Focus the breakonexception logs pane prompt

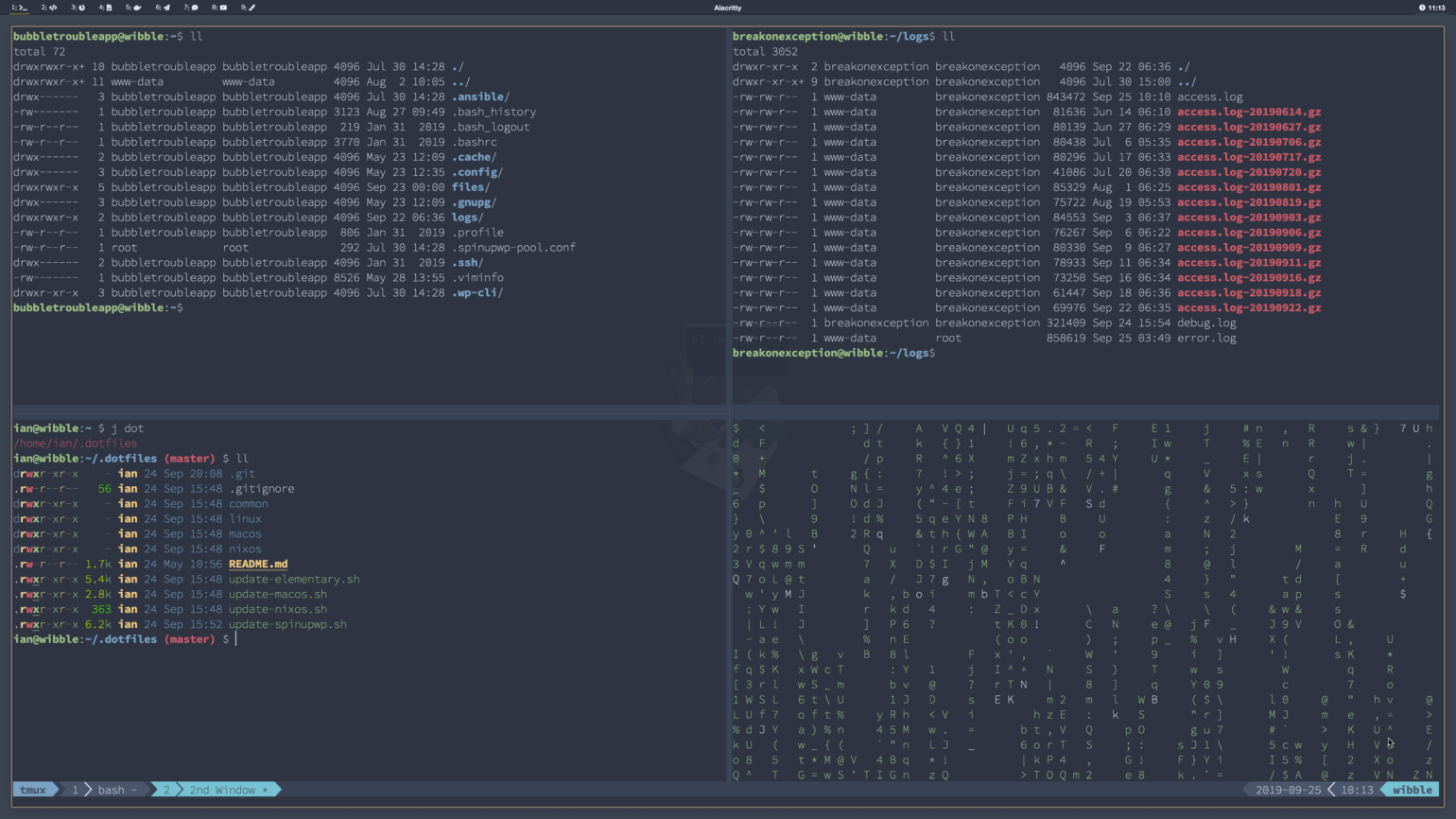coord(834,353)
